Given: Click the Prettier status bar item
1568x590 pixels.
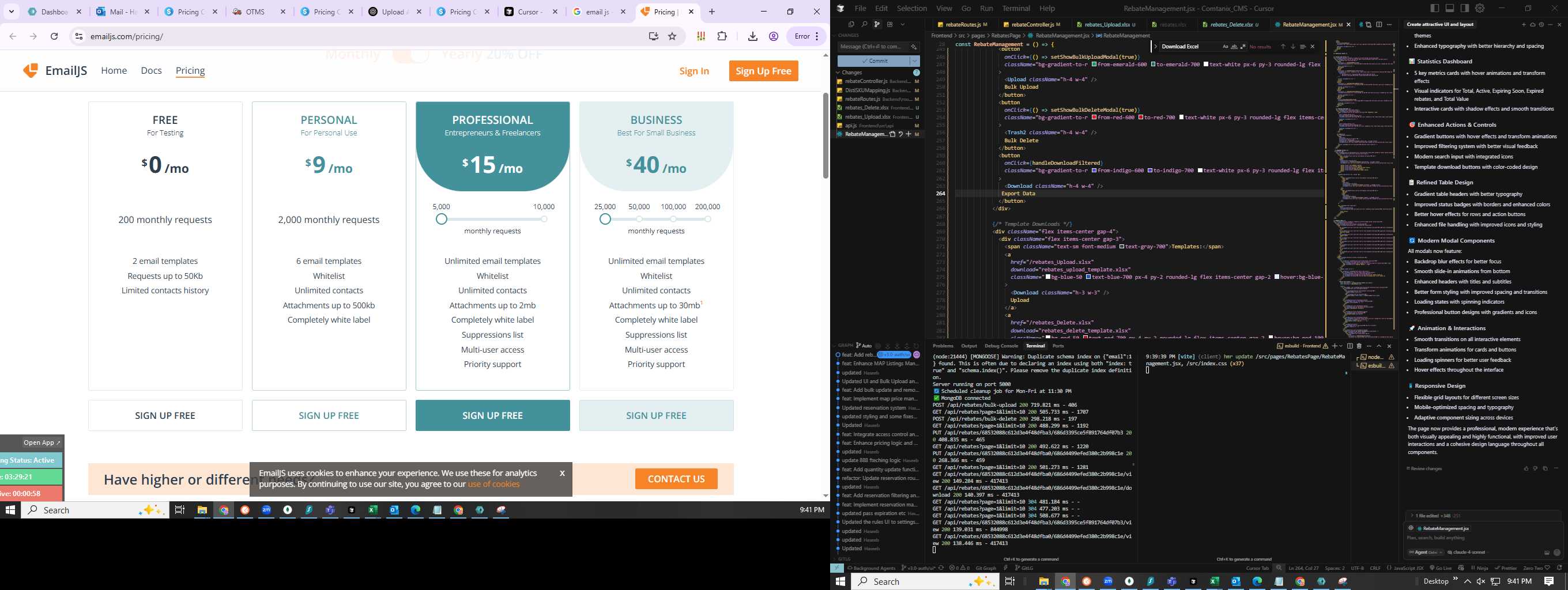Looking at the screenshot, I should (x=1506, y=568).
